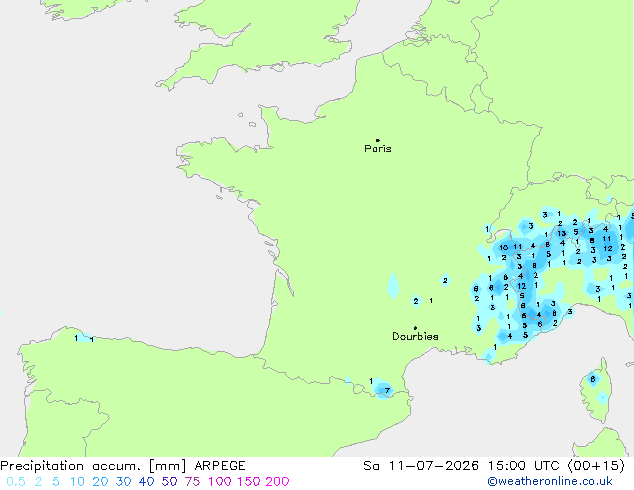The image size is (634, 490).
Task: Select the 30 legend value
Action: pyautogui.click(x=123, y=482)
